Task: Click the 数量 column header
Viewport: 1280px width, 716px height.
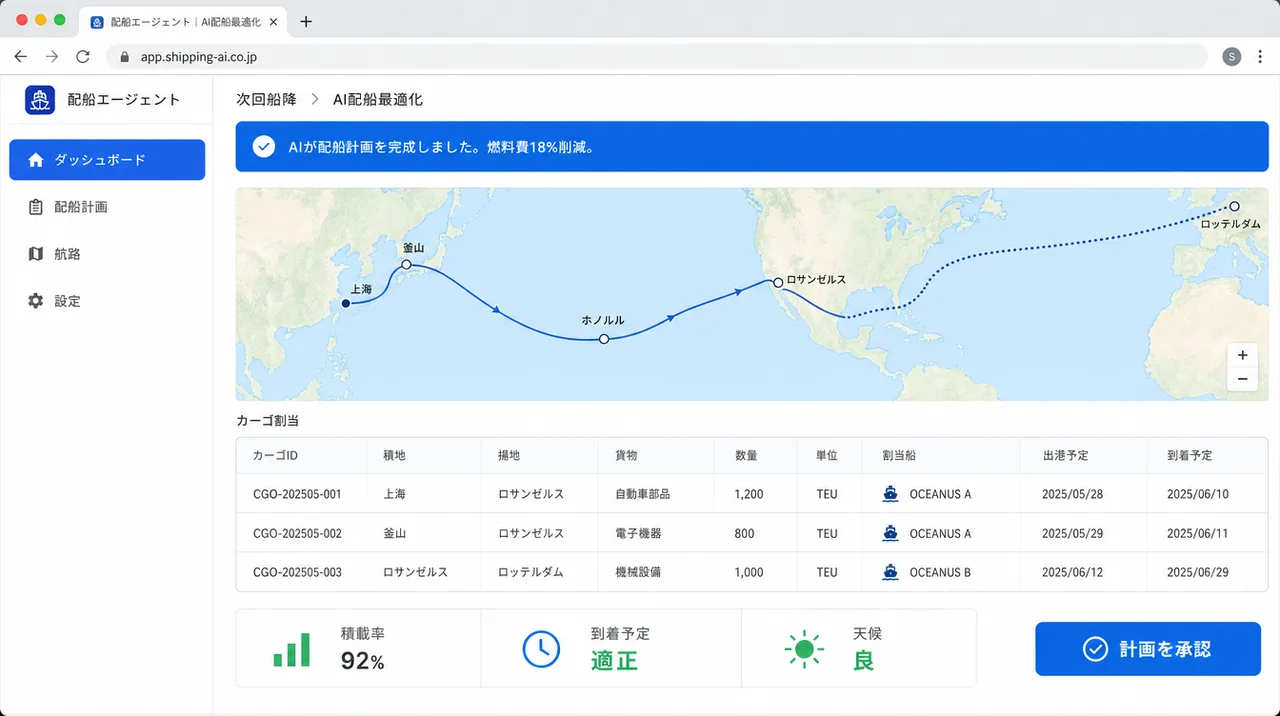Action: (745, 456)
